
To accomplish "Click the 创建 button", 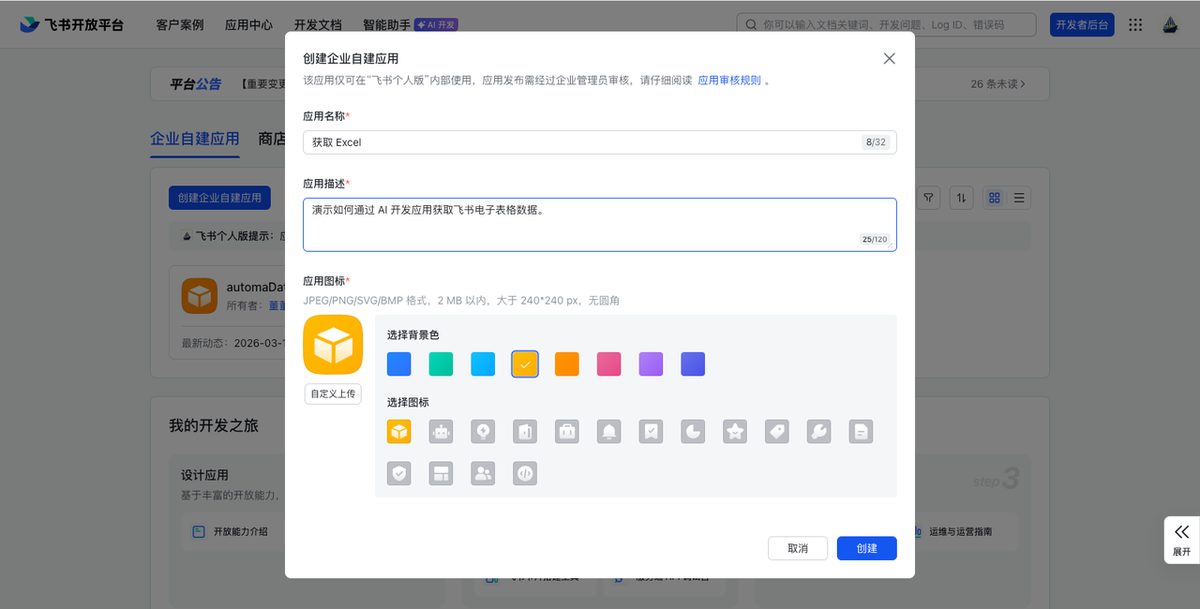I will click(867, 548).
